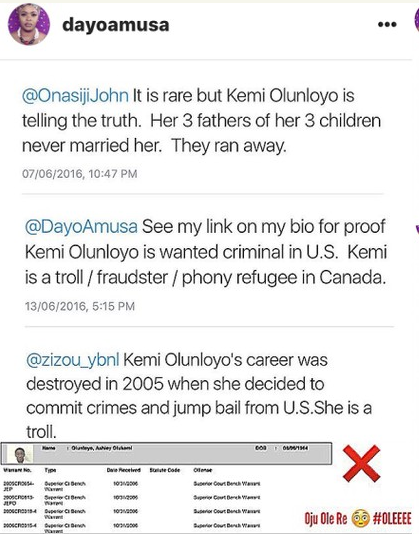Click the flushed face emoji
The image size is (419, 534).
click(360, 518)
